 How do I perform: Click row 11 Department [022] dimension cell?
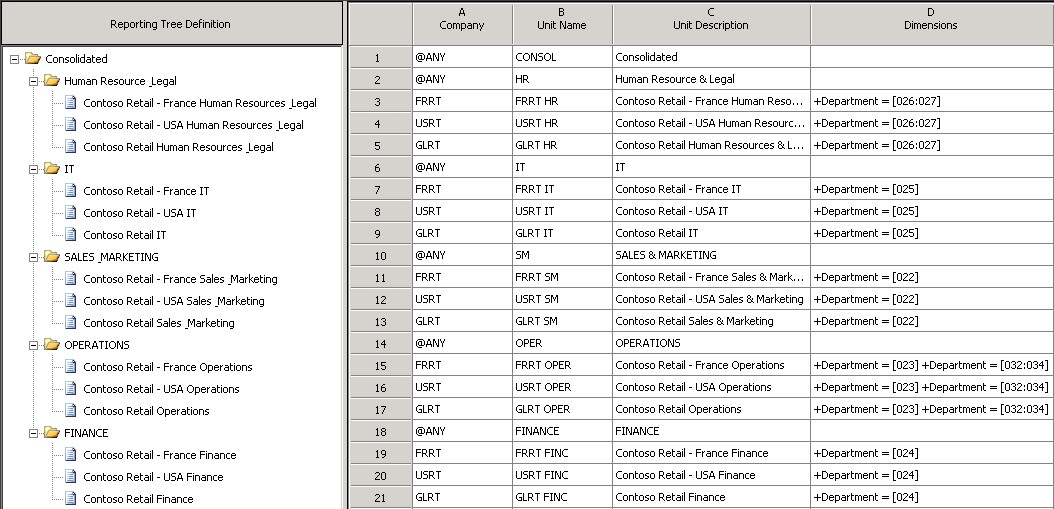(932, 277)
